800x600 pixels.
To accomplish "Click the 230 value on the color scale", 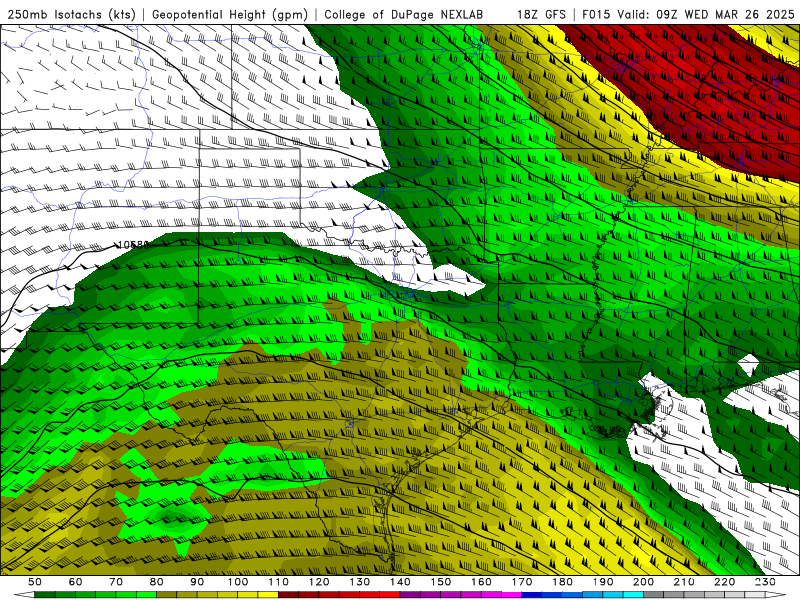I will 765,582.
